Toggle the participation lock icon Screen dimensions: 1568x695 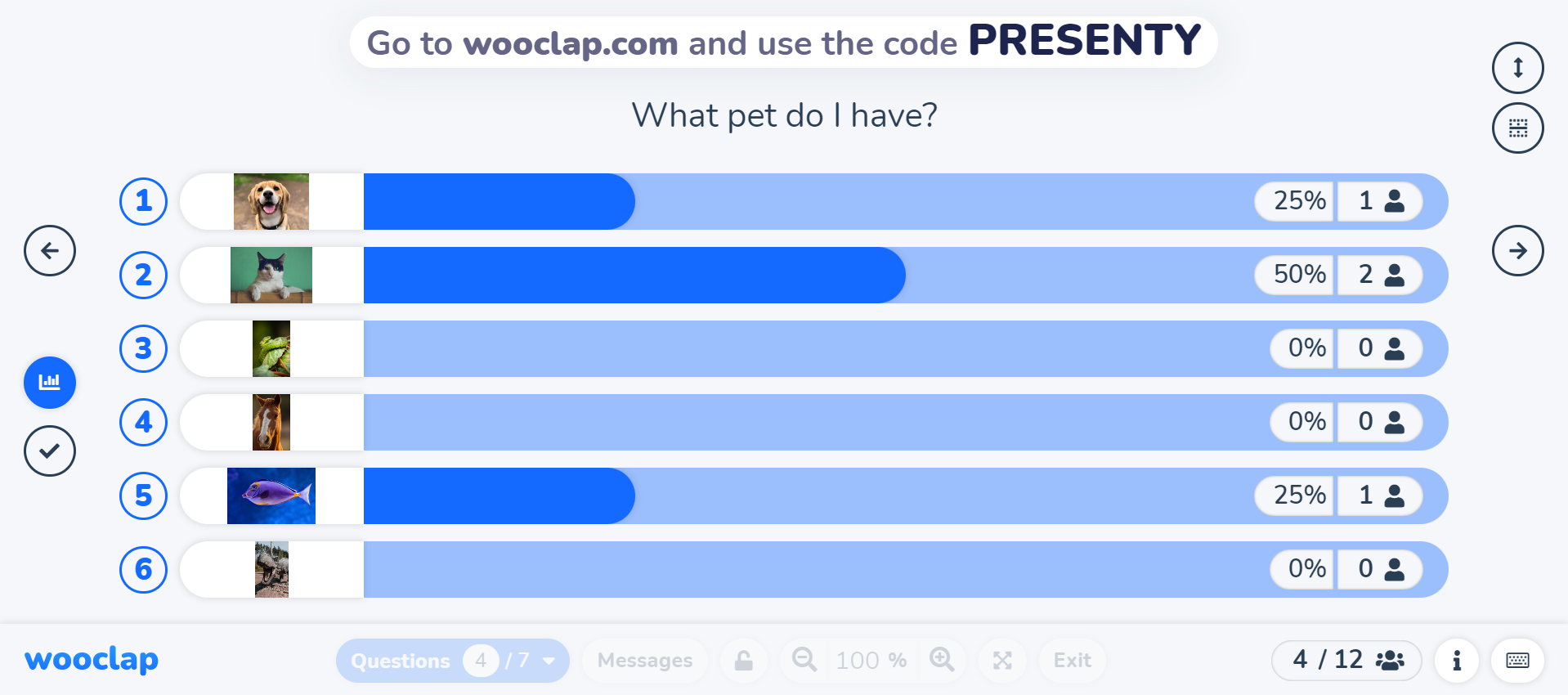[743, 660]
